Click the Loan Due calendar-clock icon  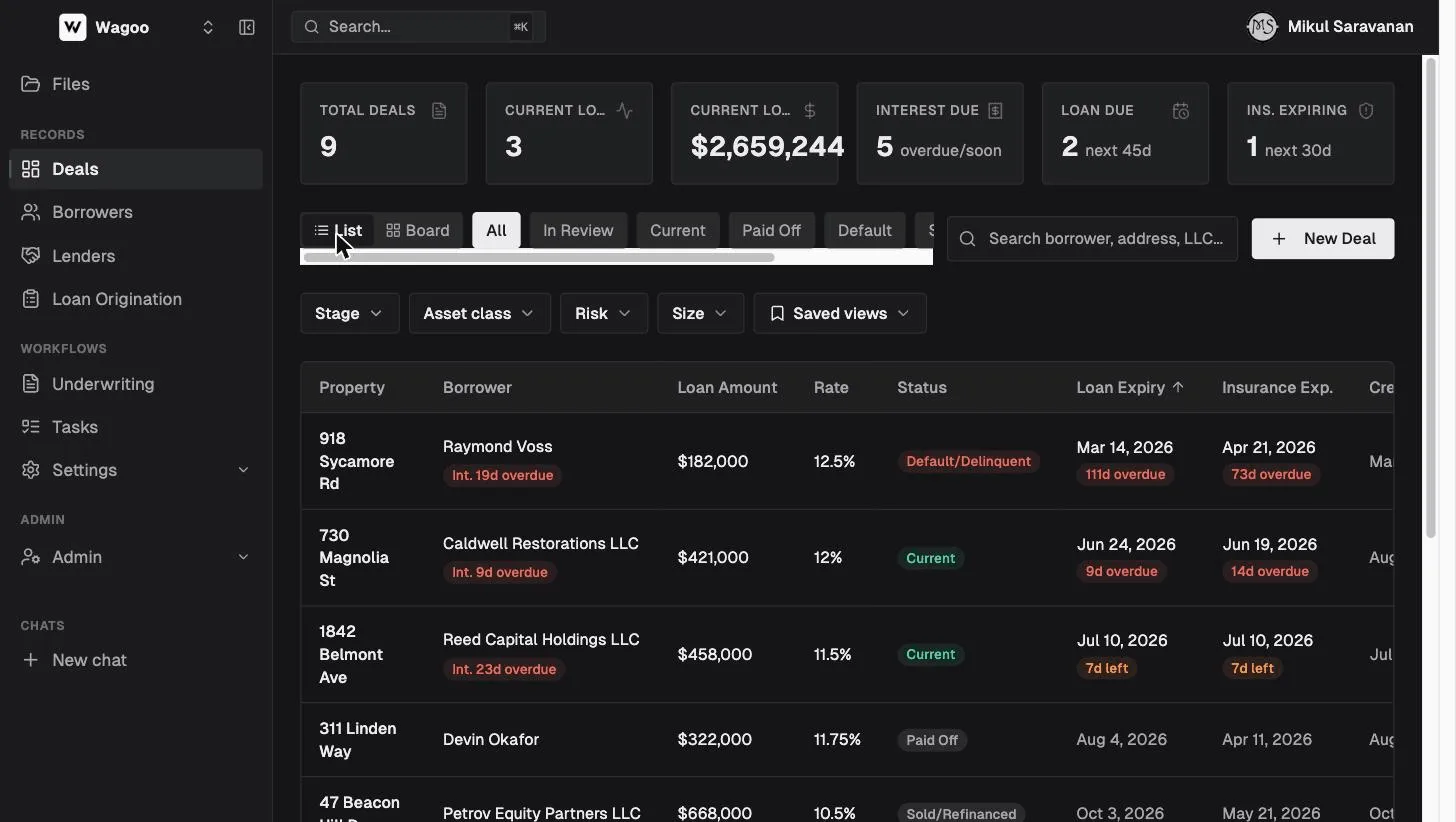click(x=1181, y=110)
